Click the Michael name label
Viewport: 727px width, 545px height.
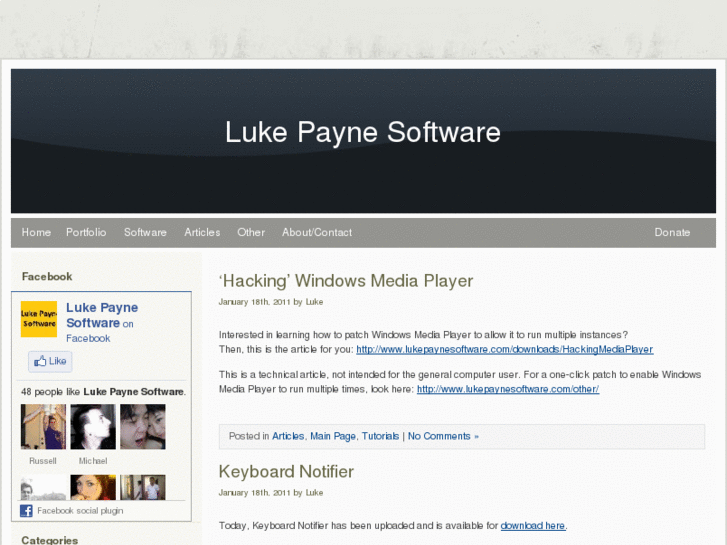pyautogui.click(x=93, y=461)
